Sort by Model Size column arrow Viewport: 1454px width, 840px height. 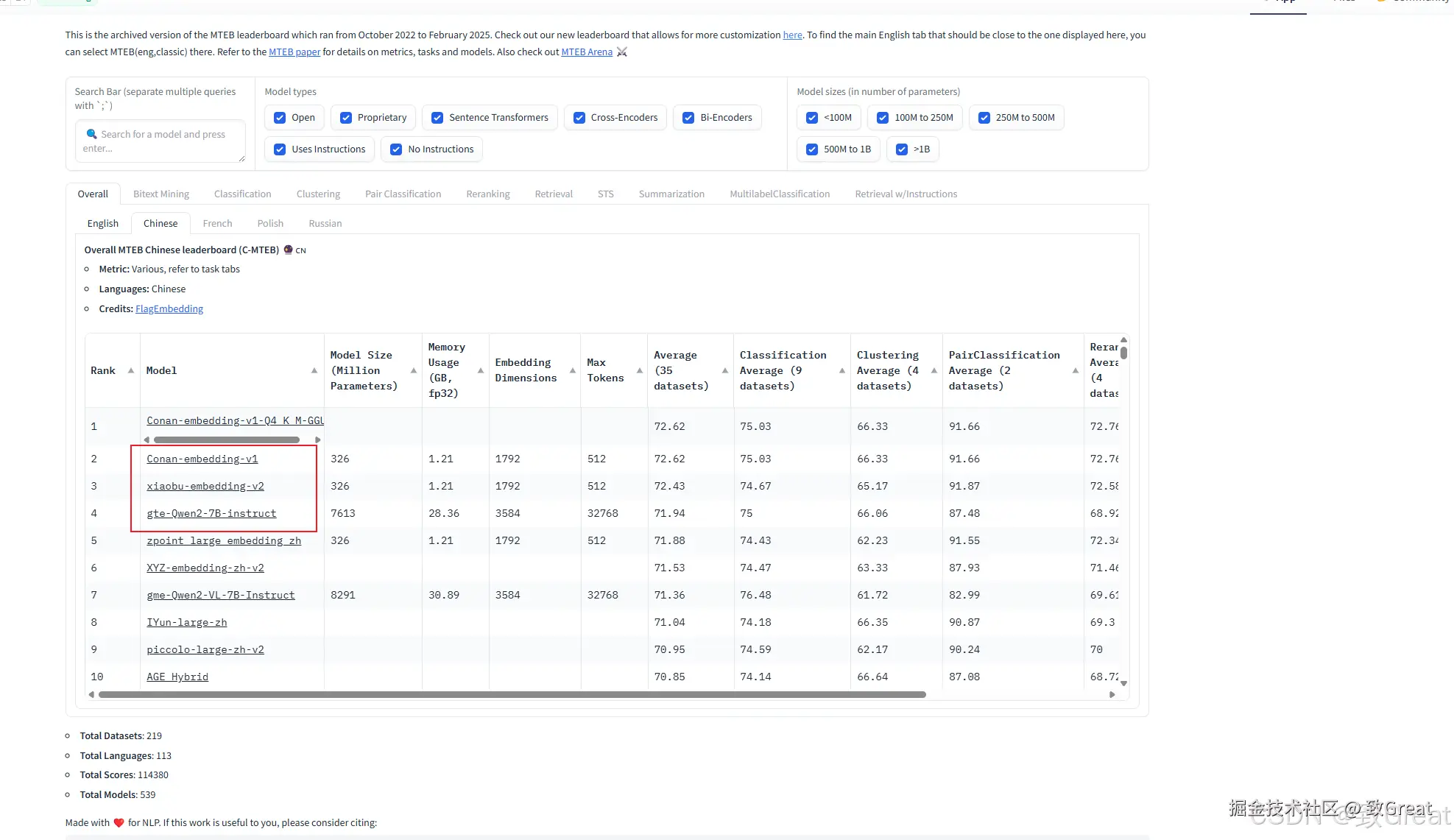(413, 370)
